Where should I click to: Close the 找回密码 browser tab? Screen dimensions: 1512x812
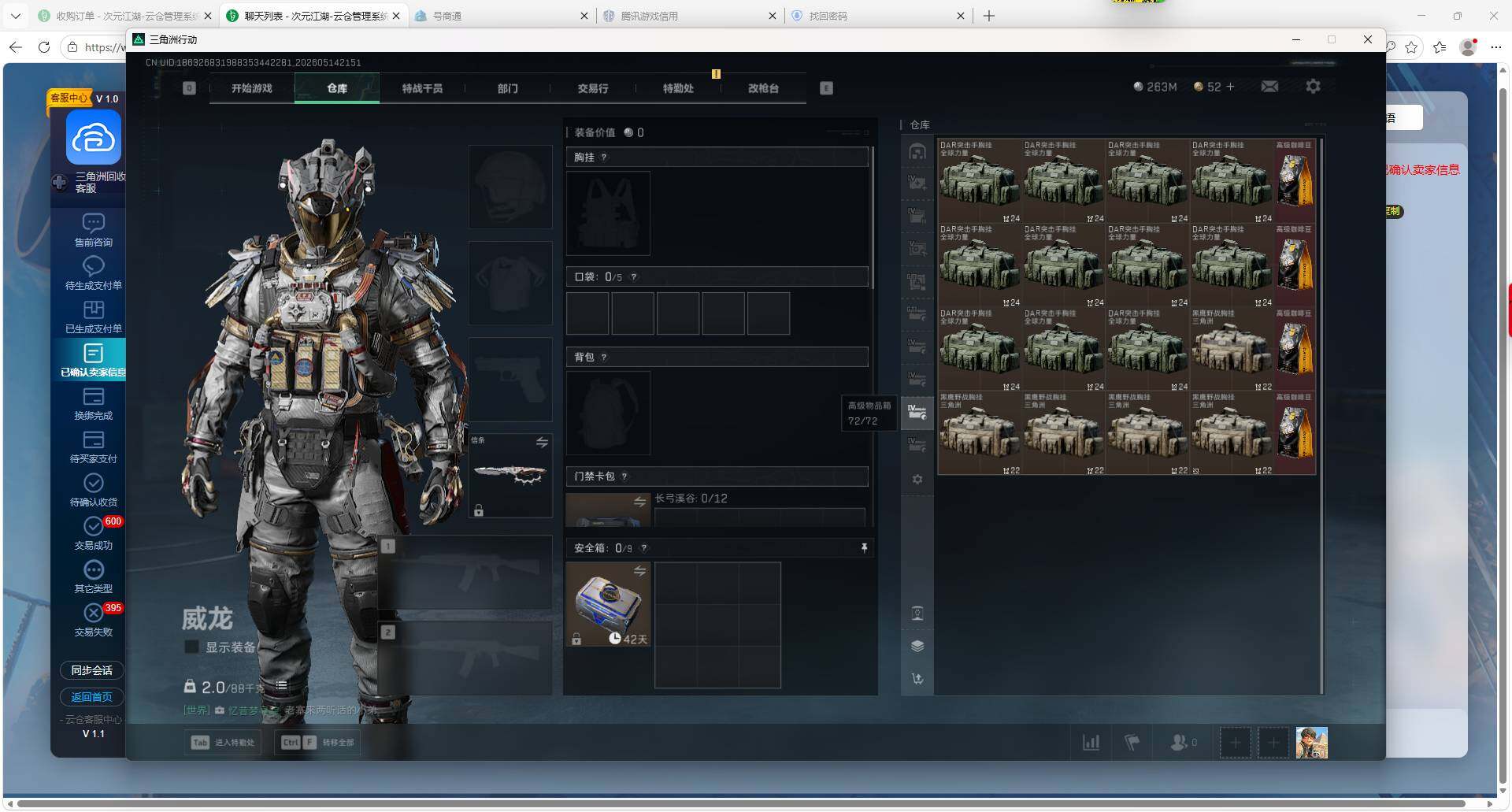tap(961, 16)
